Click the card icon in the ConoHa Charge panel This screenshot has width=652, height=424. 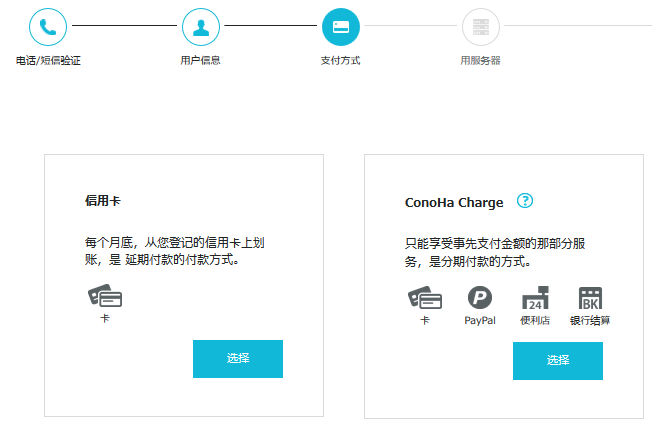click(x=425, y=297)
